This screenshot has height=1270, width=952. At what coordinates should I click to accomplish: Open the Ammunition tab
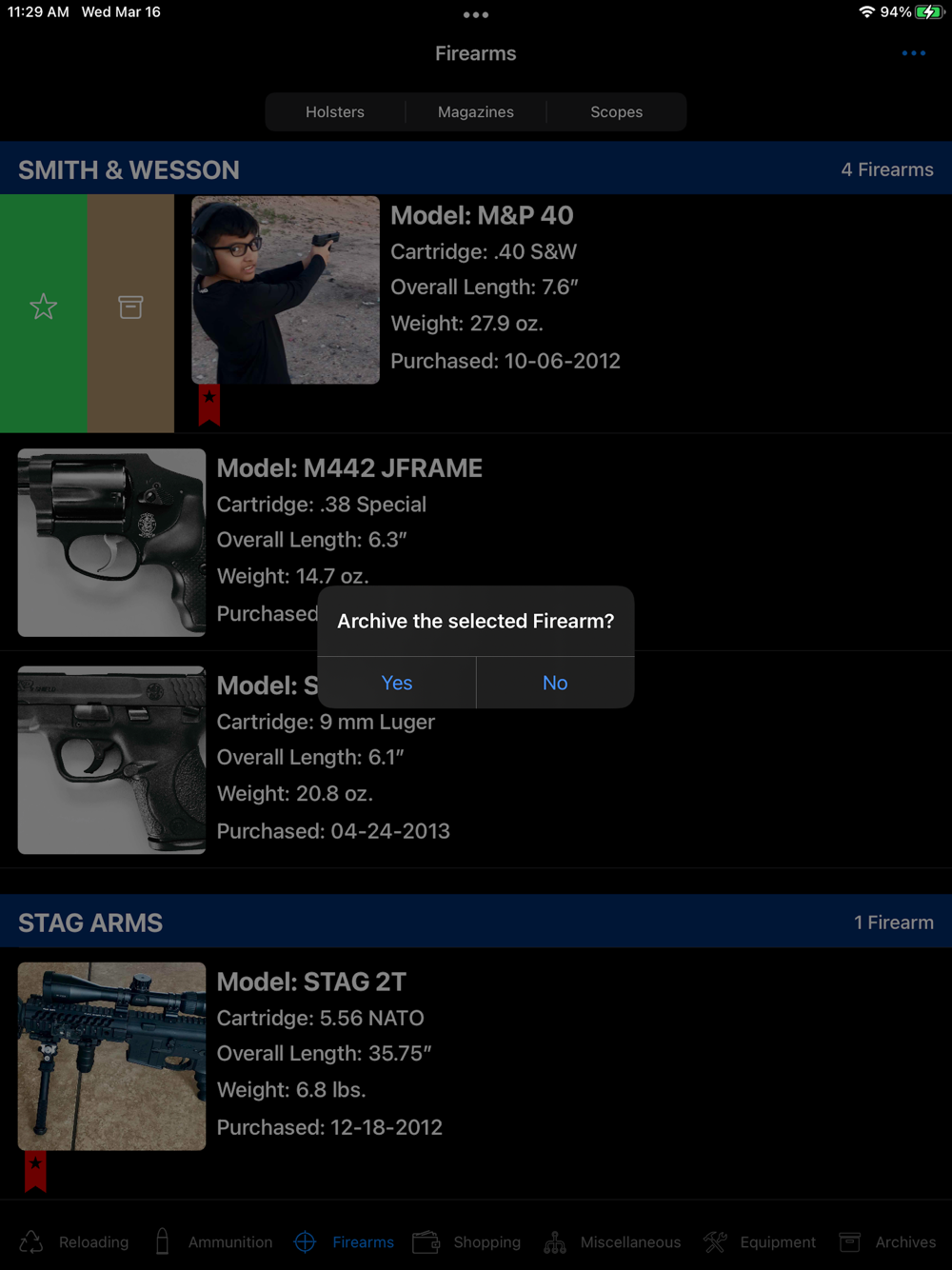pos(213,1241)
